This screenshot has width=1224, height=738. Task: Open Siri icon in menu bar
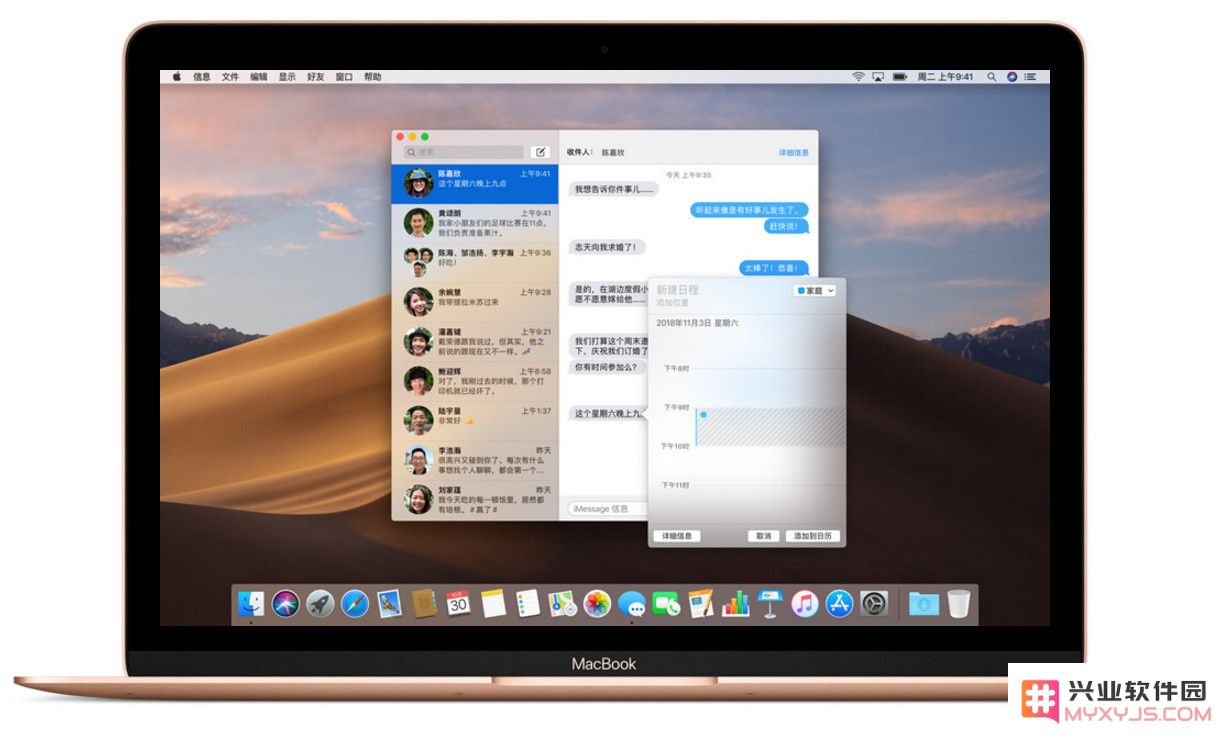pos(1012,76)
